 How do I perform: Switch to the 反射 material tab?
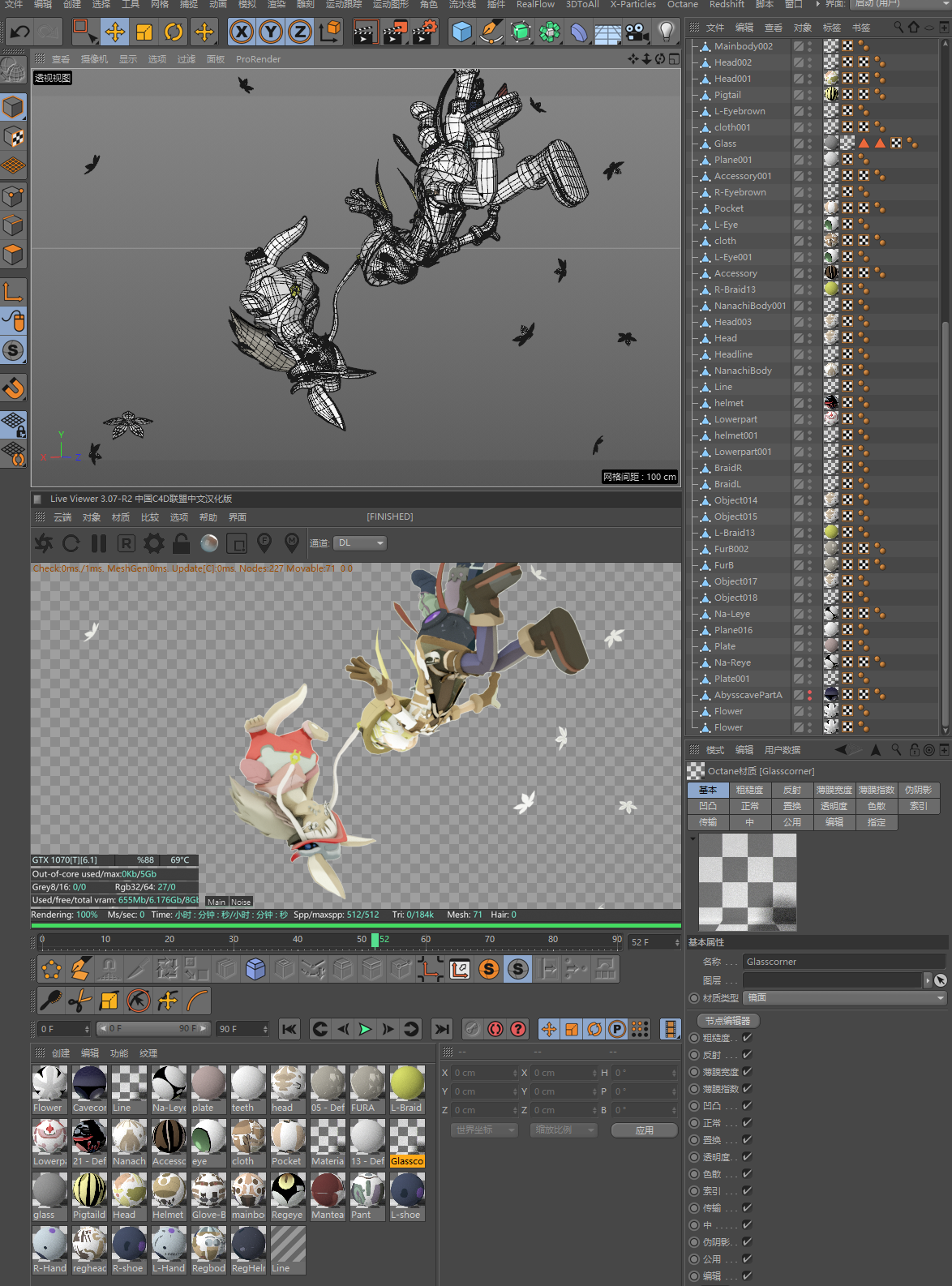pos(791,790)
